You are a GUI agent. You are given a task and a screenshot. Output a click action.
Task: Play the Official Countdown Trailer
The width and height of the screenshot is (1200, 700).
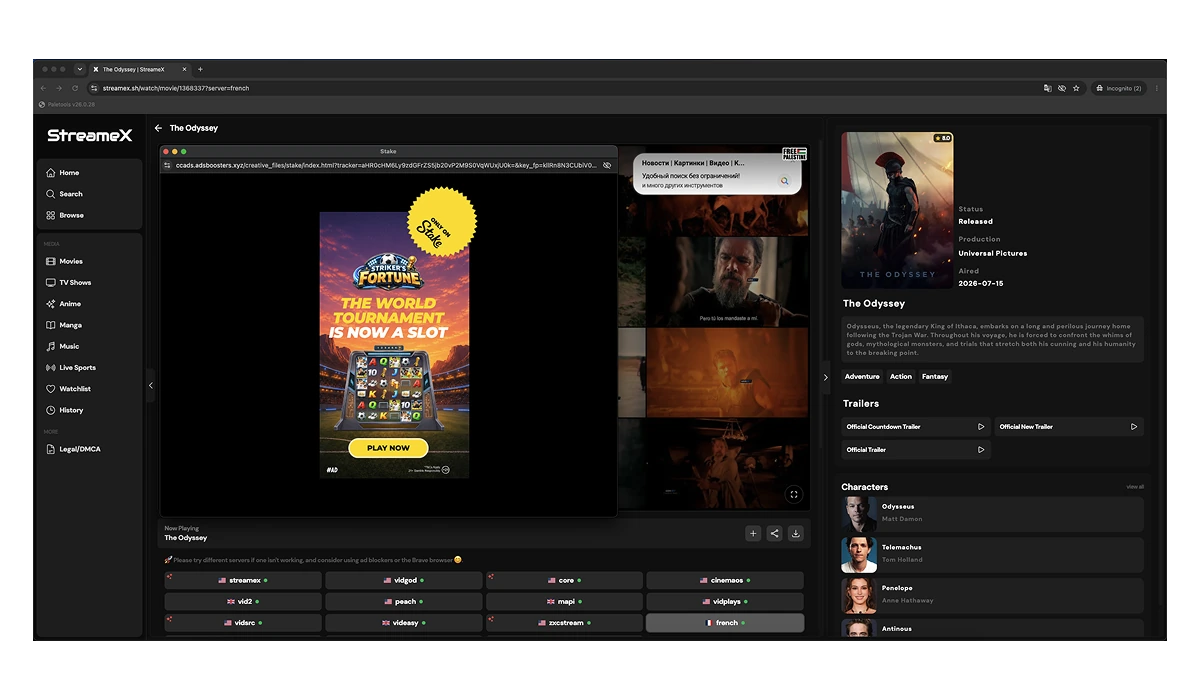point(916,427)
